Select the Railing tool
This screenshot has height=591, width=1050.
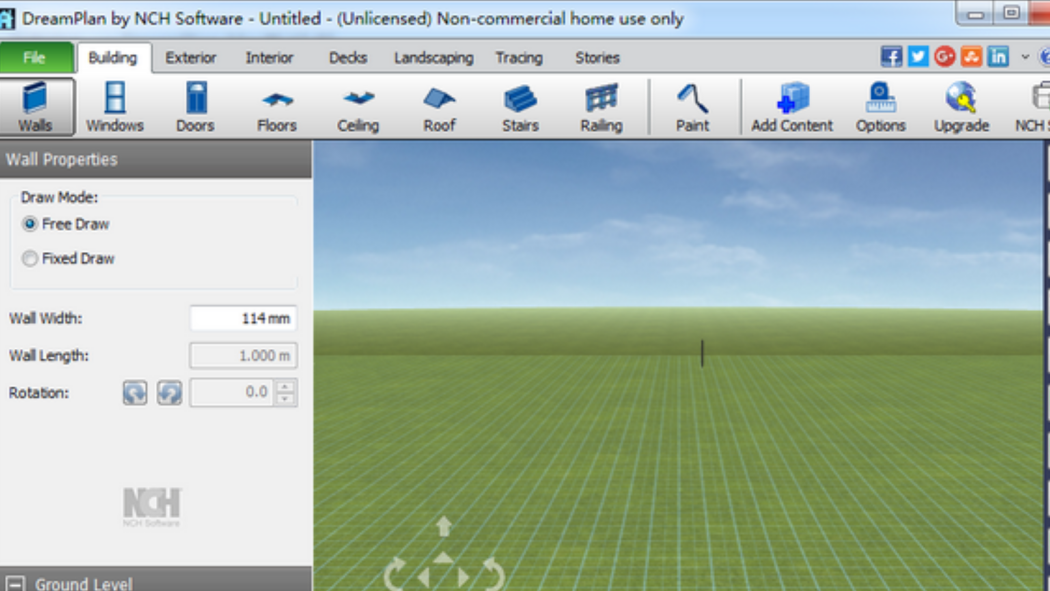601,107
